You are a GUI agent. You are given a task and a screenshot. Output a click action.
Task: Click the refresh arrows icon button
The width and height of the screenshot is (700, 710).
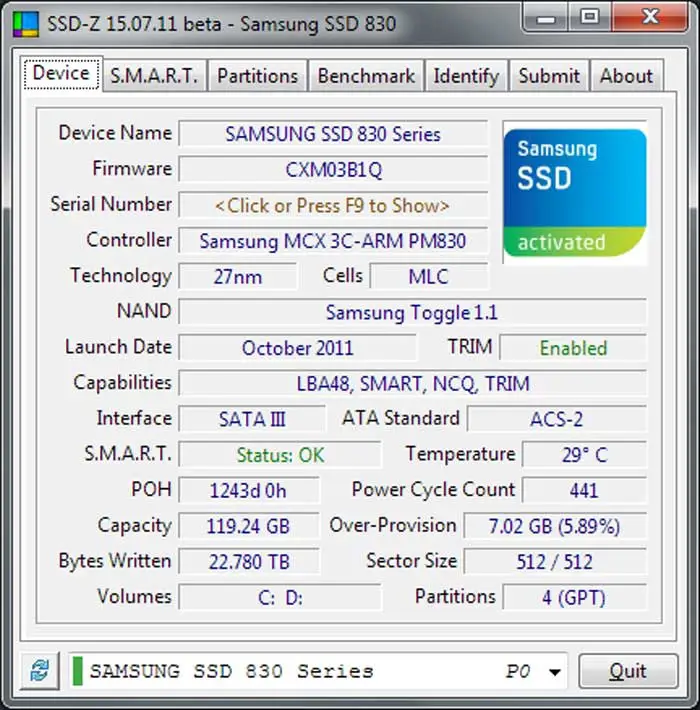(40, 671)
